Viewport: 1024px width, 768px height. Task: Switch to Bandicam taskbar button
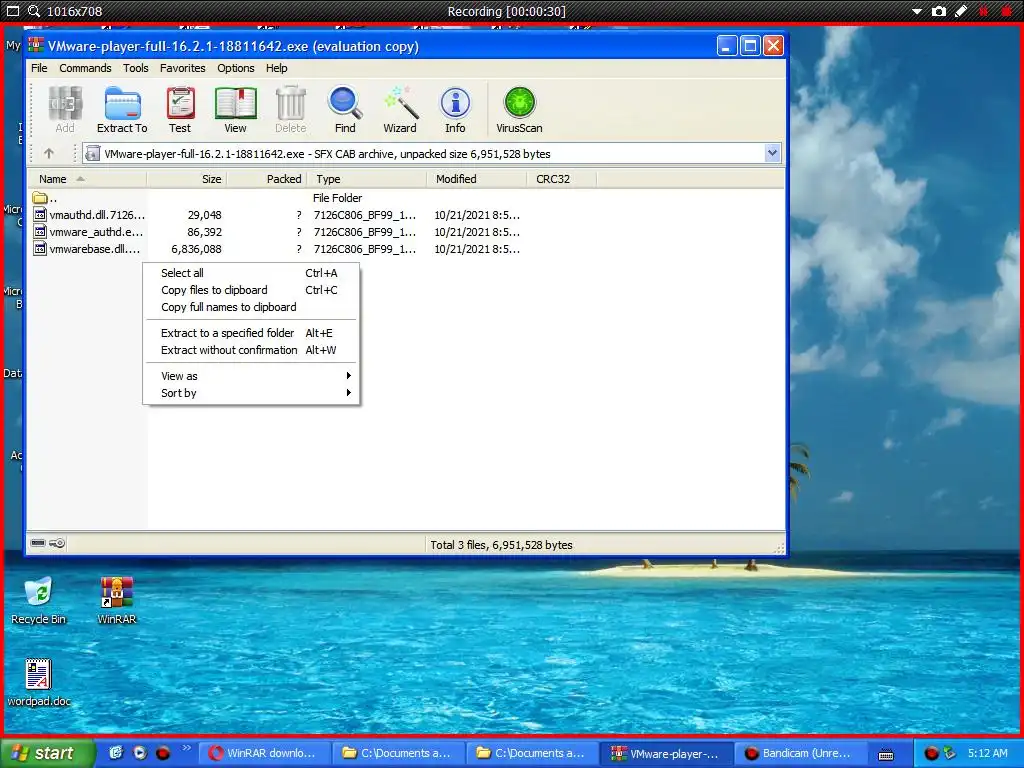click(x=800, y=753)
